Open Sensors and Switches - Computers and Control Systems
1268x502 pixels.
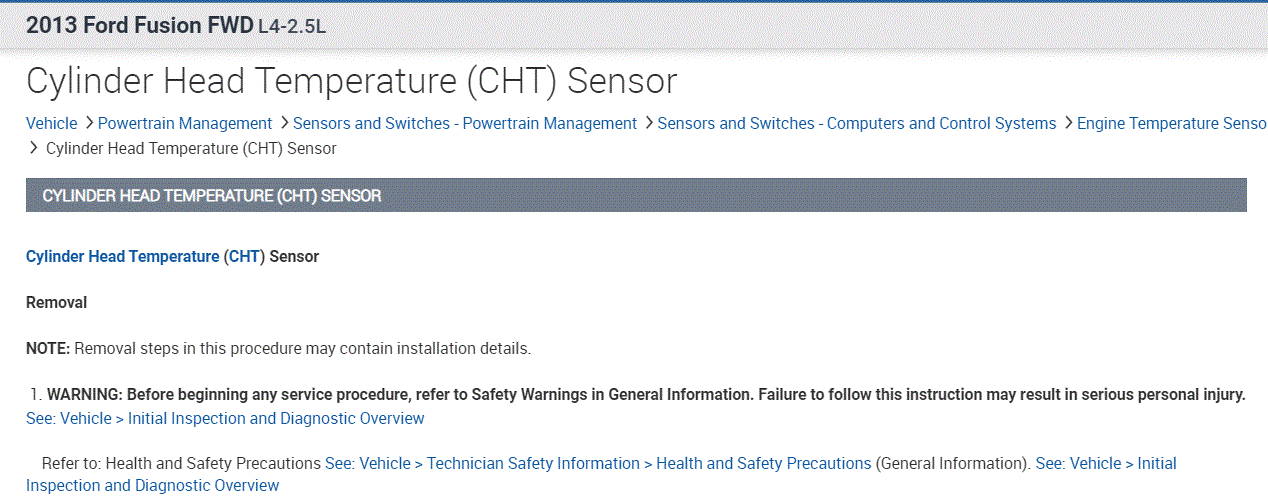(x=857, y=124)
